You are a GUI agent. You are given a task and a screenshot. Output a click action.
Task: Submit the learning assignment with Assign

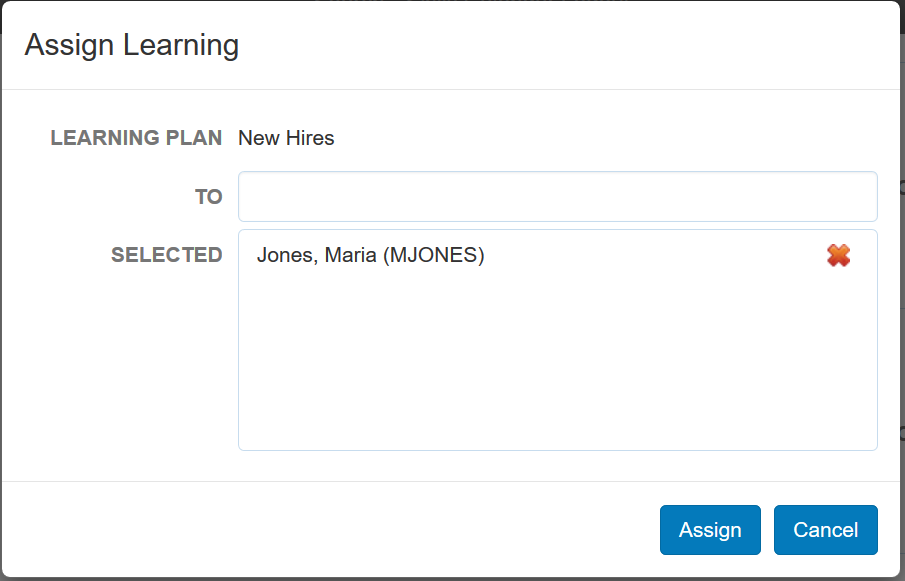pos(710,530)
